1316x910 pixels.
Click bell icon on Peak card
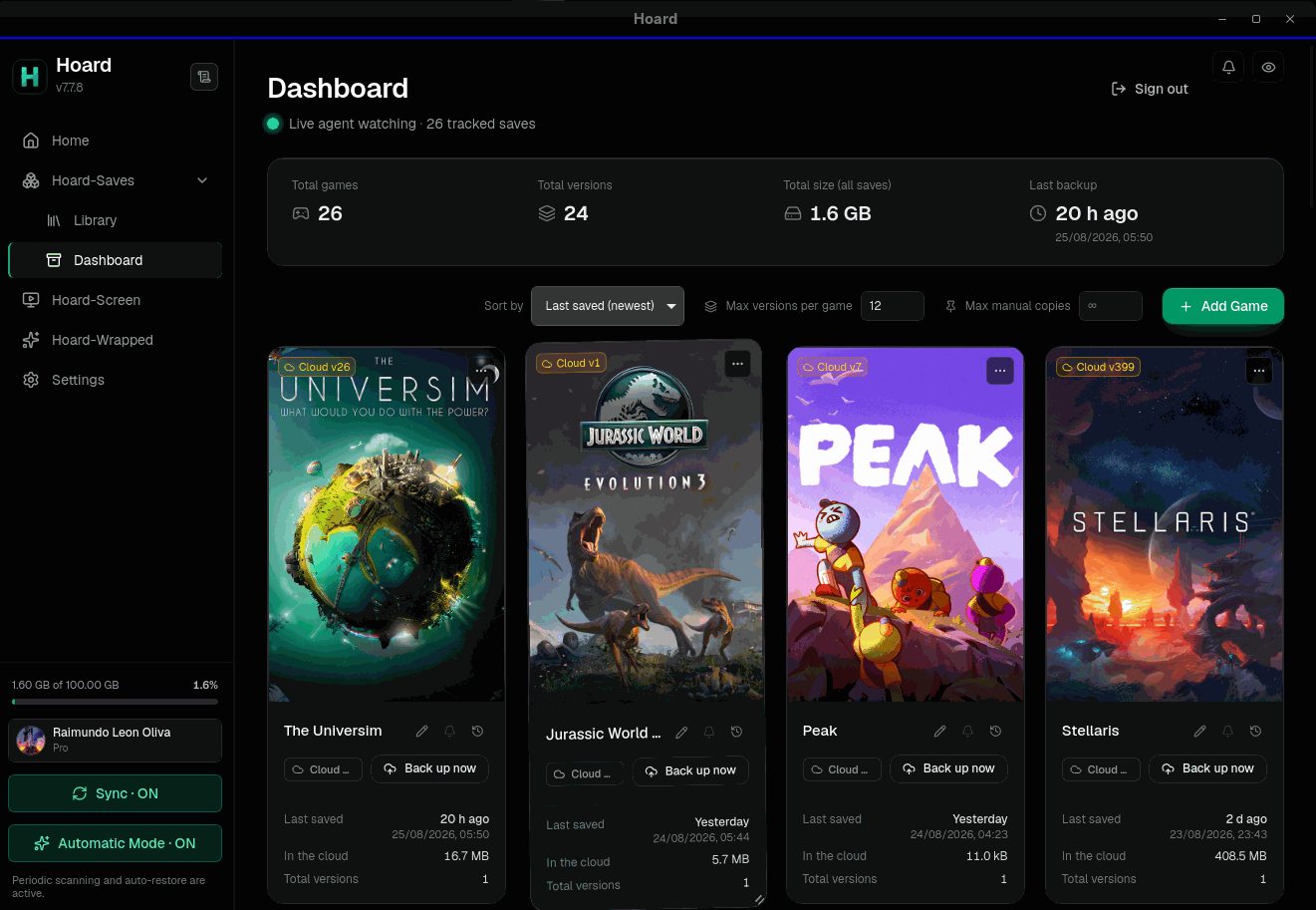pos(967,731)
